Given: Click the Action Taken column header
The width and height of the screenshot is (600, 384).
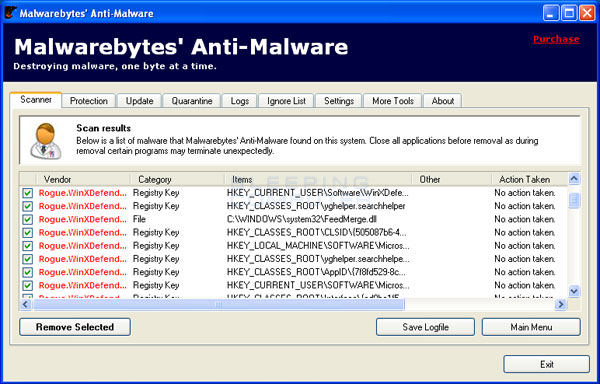Looking at the screenshot, I should 529,179.
